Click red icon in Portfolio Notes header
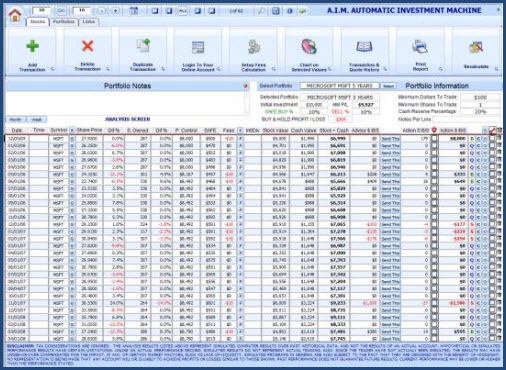The image size is (506, 370). coord(246,86)
